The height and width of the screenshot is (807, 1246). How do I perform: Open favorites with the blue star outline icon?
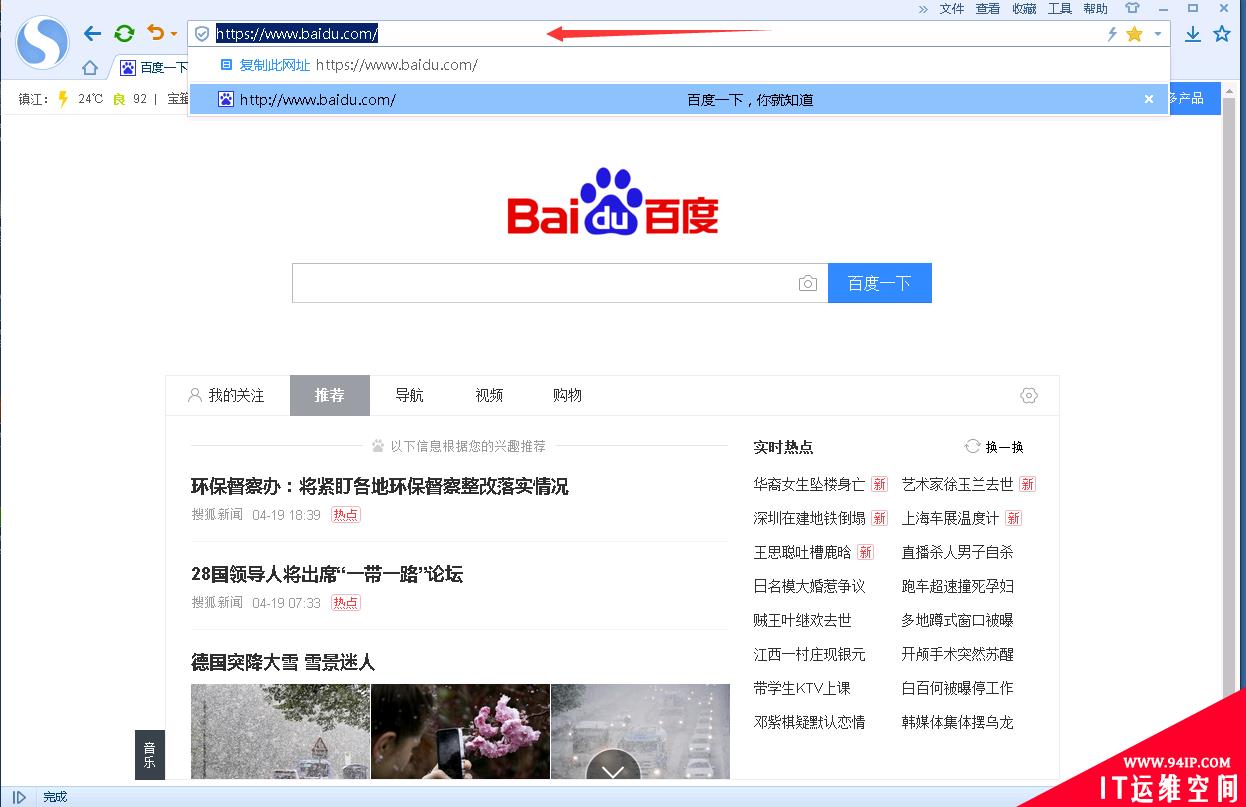pos(1221,34)
